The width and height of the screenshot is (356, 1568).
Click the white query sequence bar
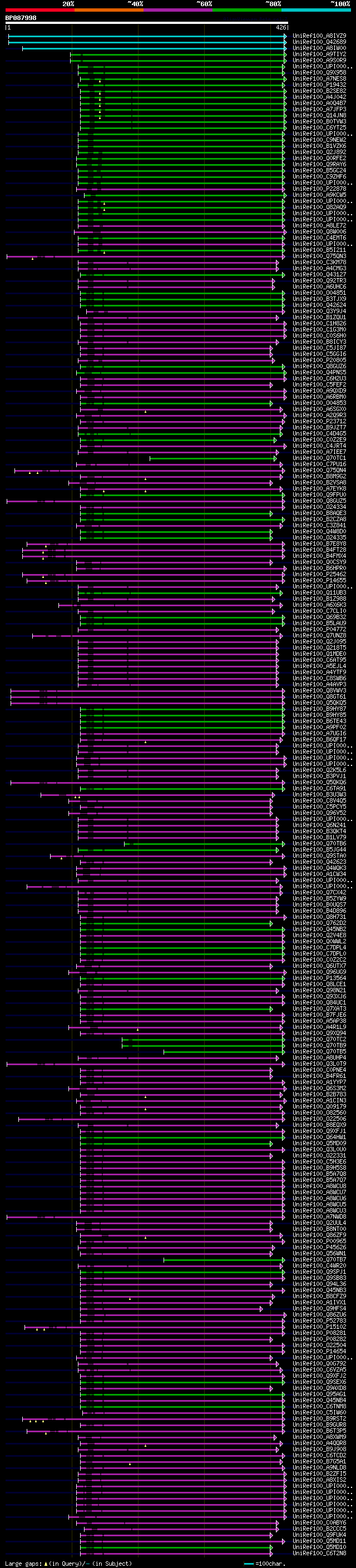tap(147, 23)
